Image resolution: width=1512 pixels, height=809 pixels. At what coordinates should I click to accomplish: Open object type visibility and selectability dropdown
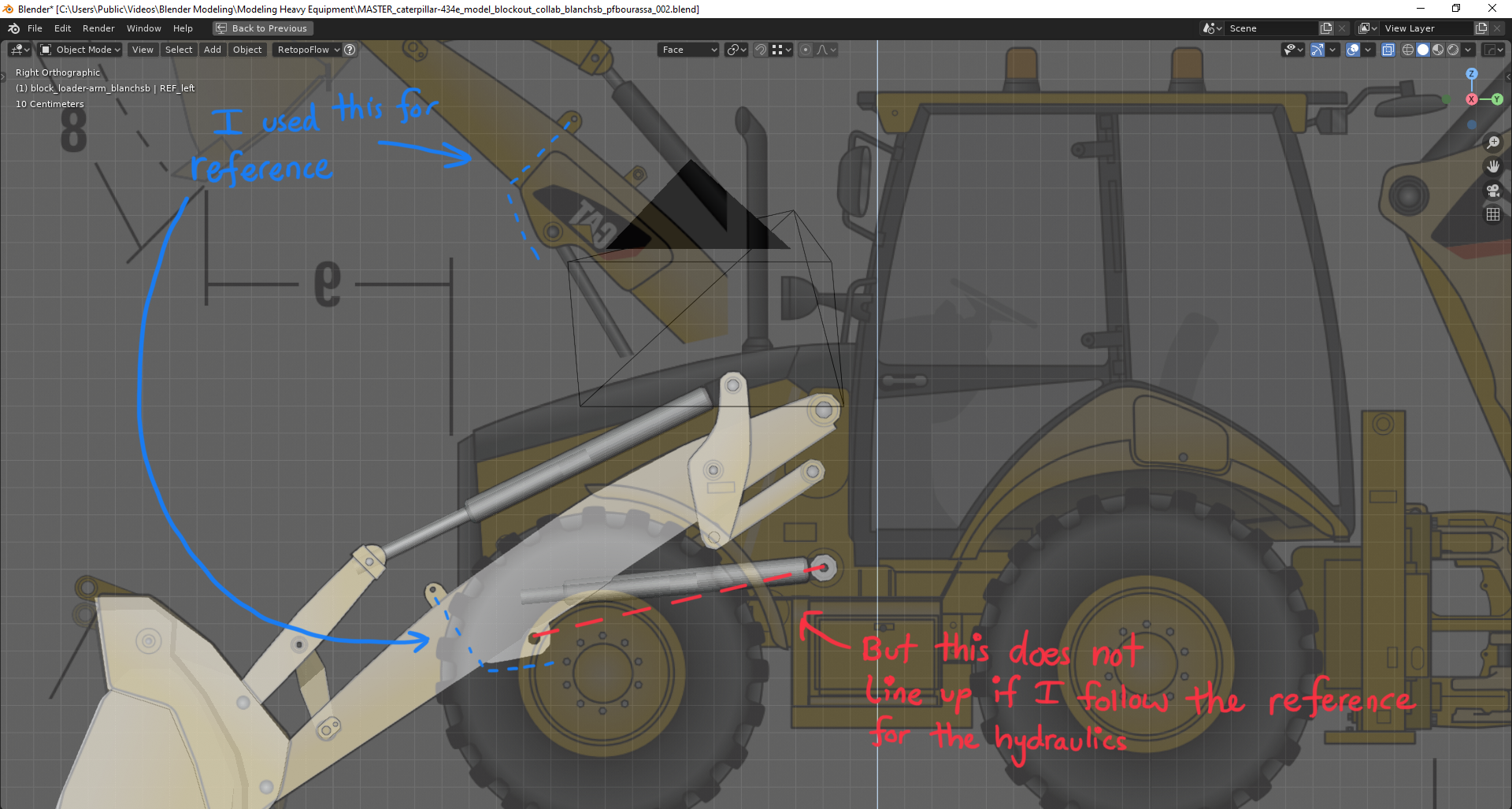[x=1293, y=50]
